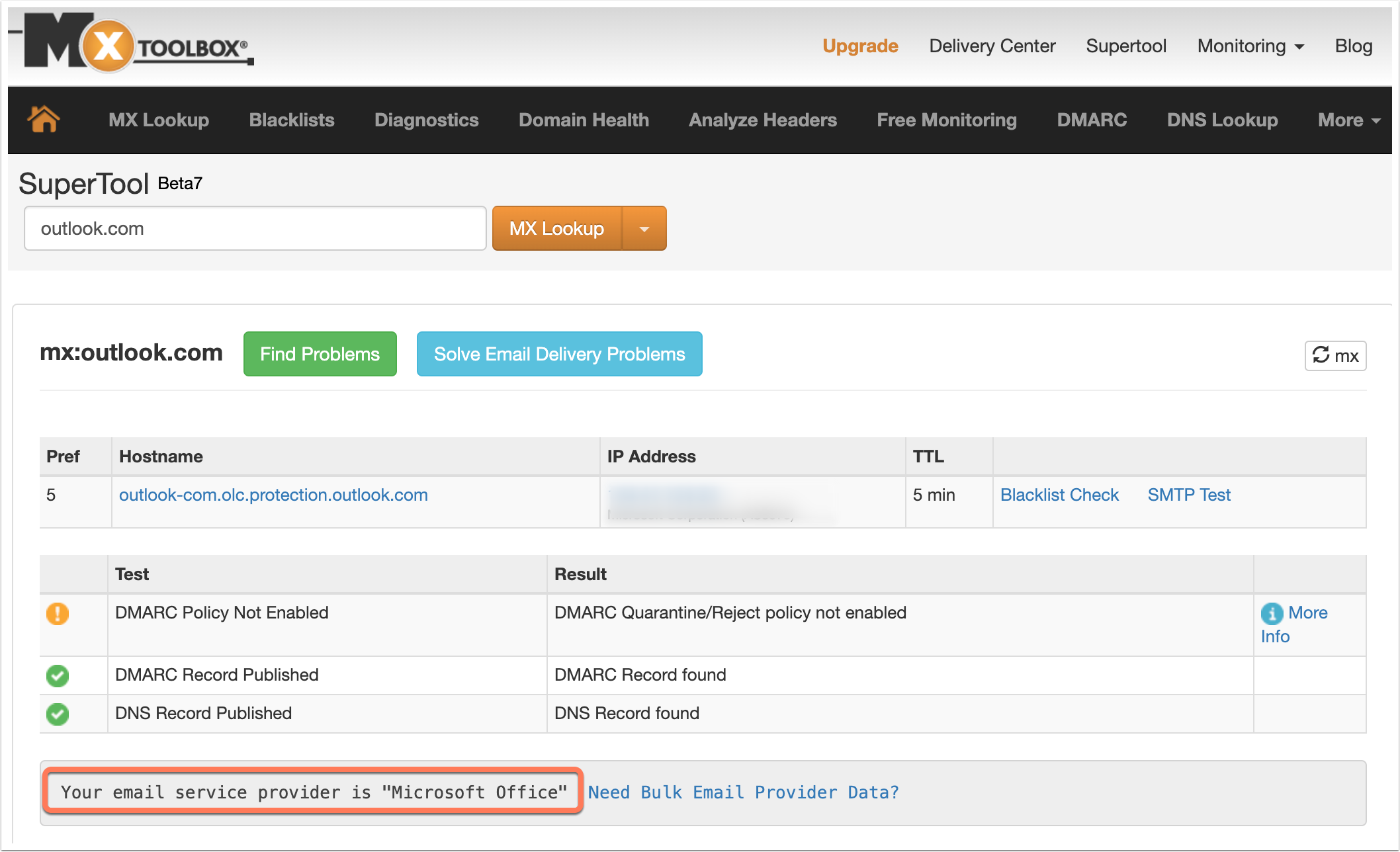Click the mx:outlook.com heading
Screen dimensions: 1400x852
click(x=131, y=353)
